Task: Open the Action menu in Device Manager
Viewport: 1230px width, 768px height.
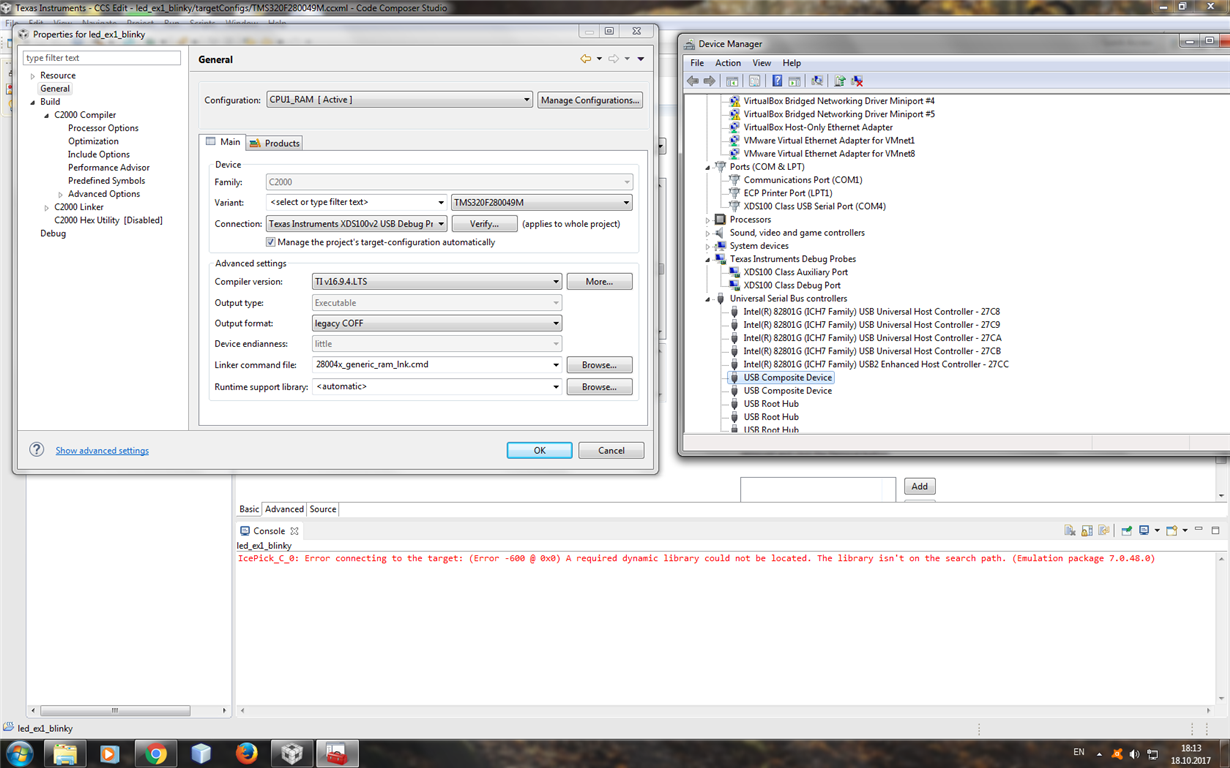Action: click(x=728, y=63)
